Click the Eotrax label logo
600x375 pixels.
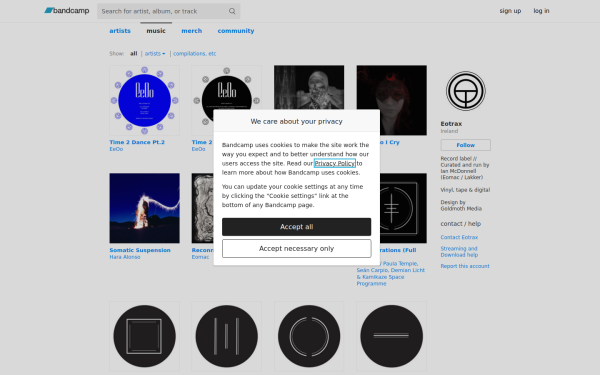point(465,91)
